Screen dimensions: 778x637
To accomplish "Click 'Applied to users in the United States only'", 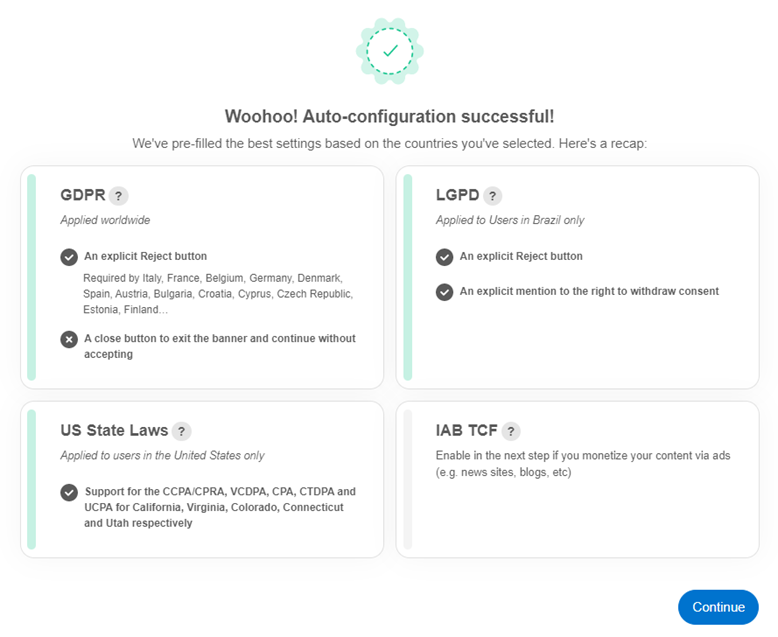I will [162, 455].
